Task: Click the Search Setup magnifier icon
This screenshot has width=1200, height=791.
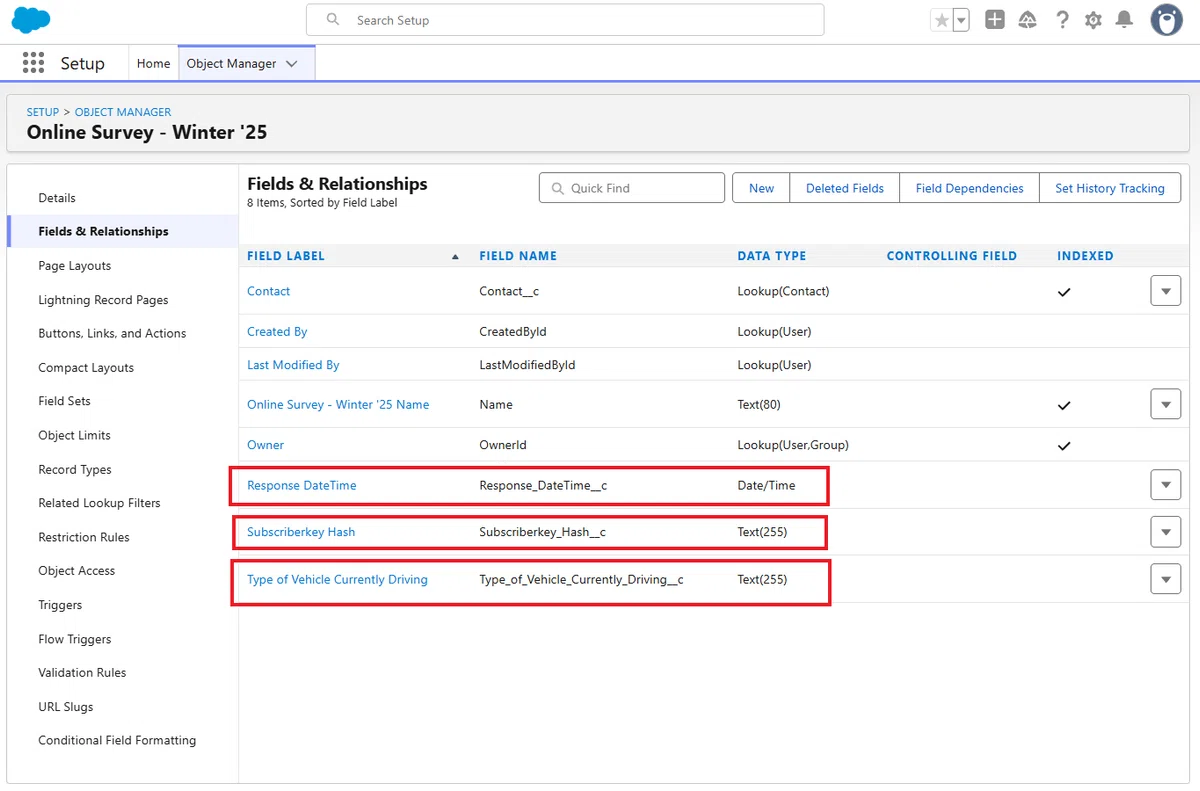Action: click(x=332, y=20)
